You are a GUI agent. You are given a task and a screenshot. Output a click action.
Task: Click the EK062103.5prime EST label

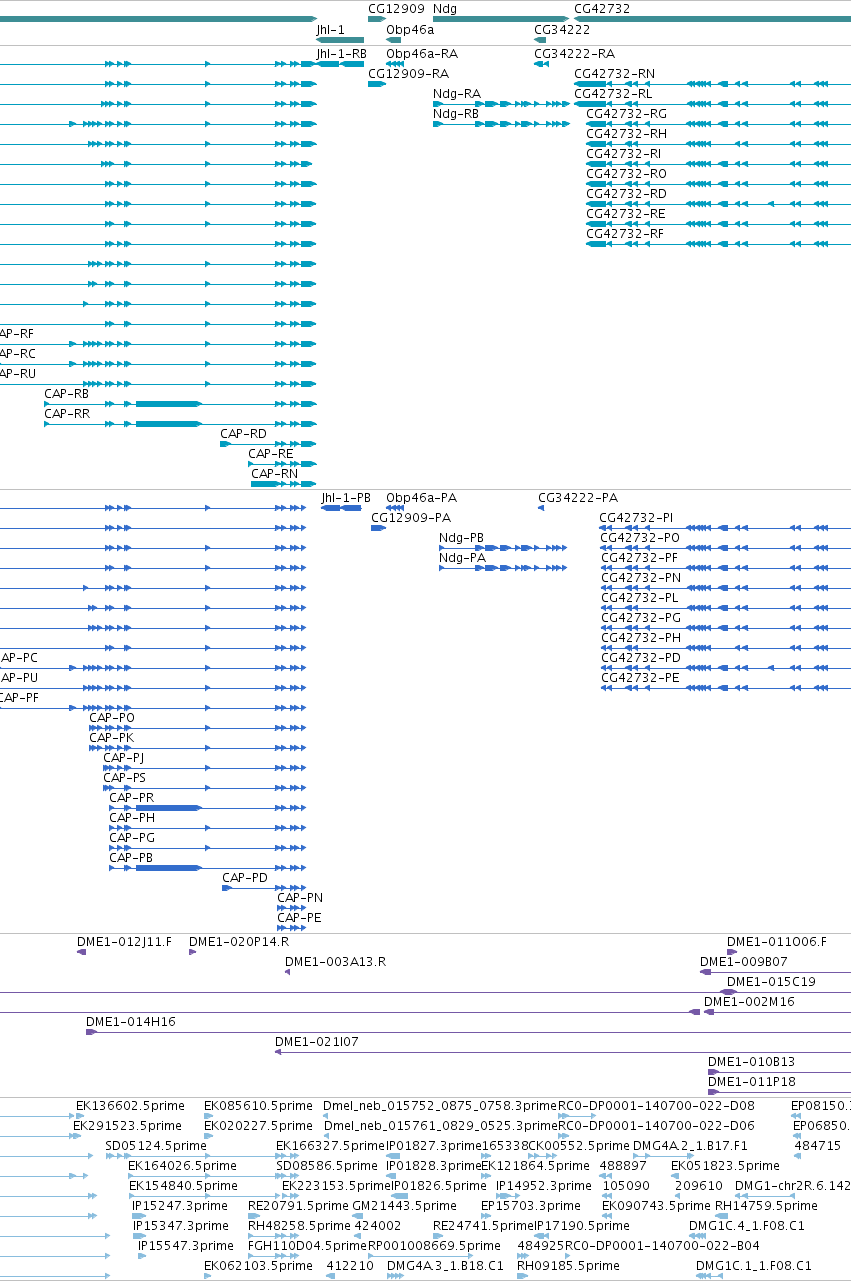(259, 1265)
